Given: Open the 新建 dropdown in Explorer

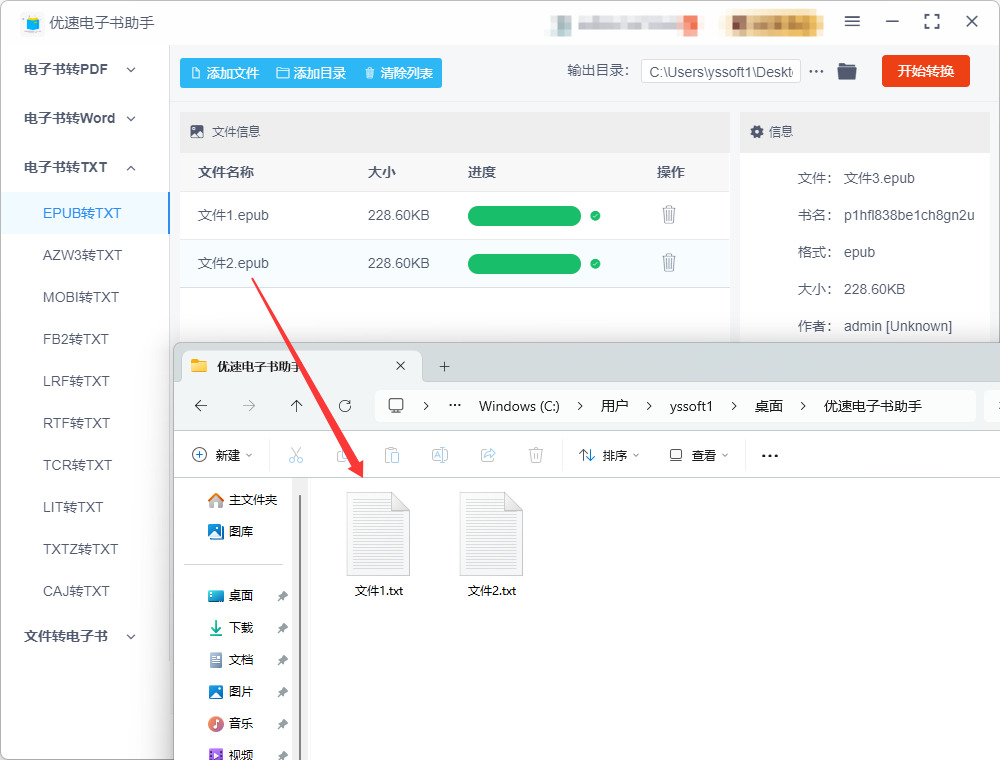Looking at the screenshot, I should (222, 455).
